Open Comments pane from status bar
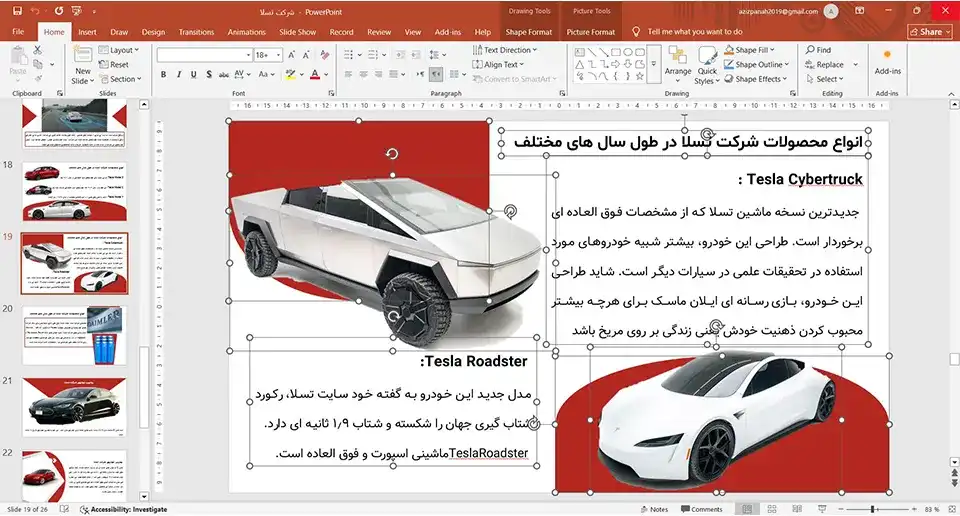Image resolution: width=960 pixels, height=516 pixels. pyautogui.click(x=702, y=509)
